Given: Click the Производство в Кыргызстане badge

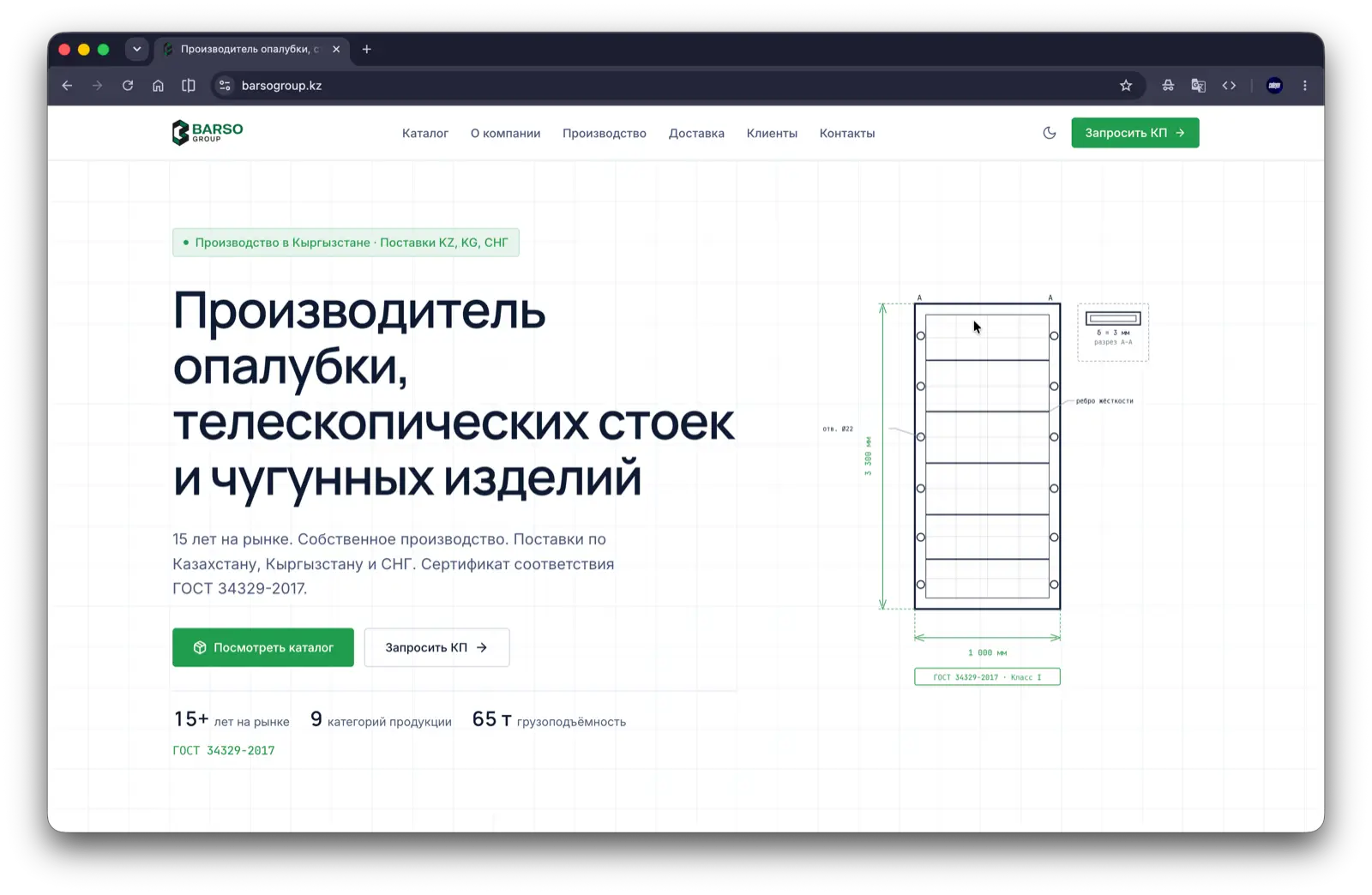Looking at the screenshot, I should click(346, 243).
